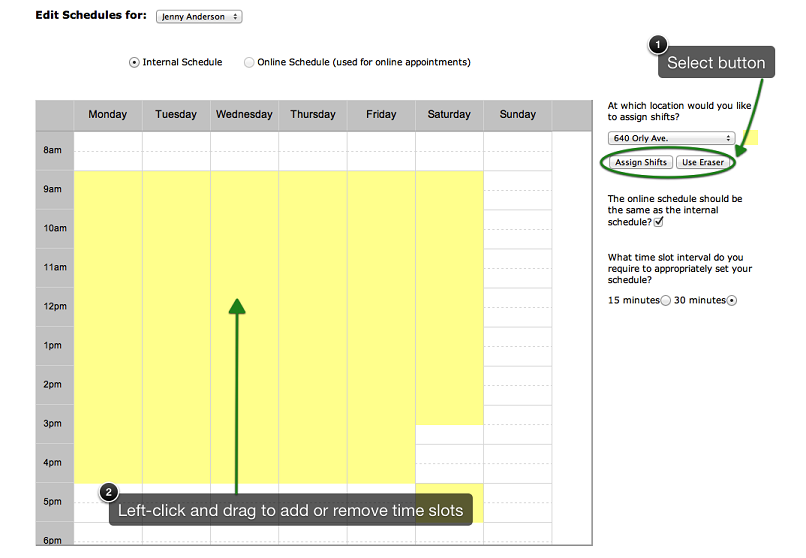Click the Sunday 9am time slot
This screenshot has height=558, width=806.
[x=518, y=190]
